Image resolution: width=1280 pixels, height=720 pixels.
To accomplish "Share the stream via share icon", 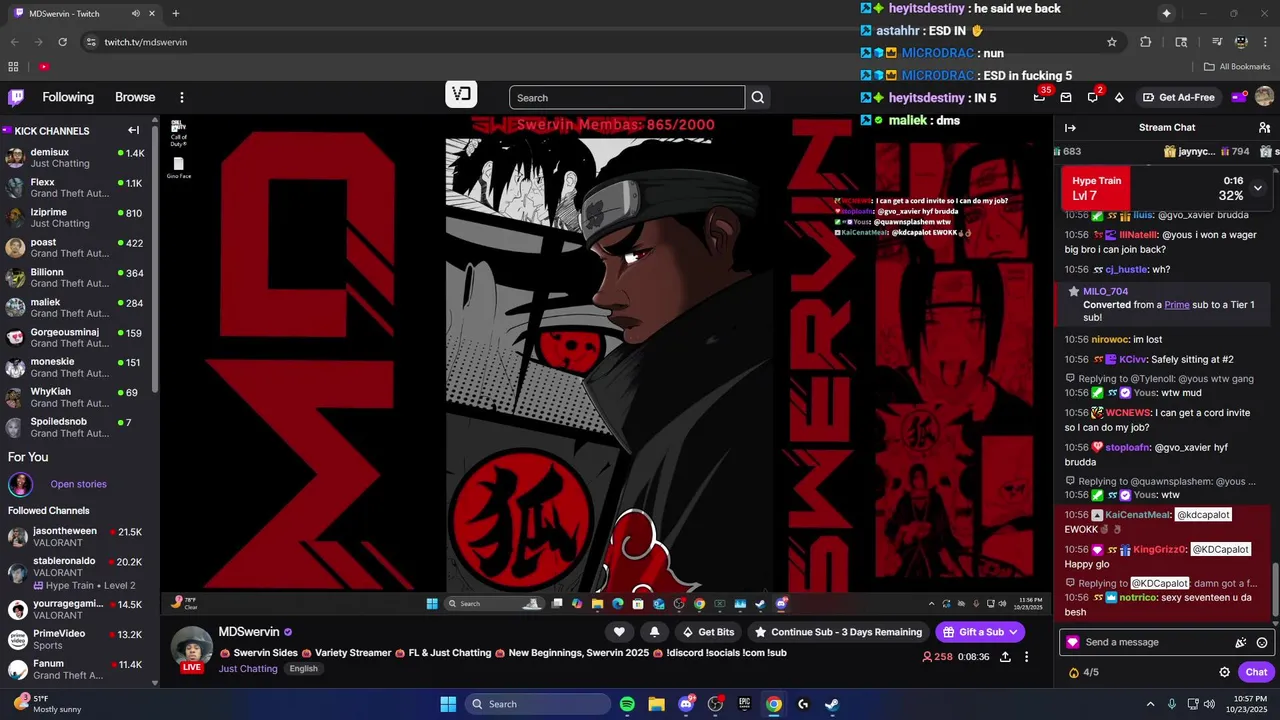I will click(1005, 657).
